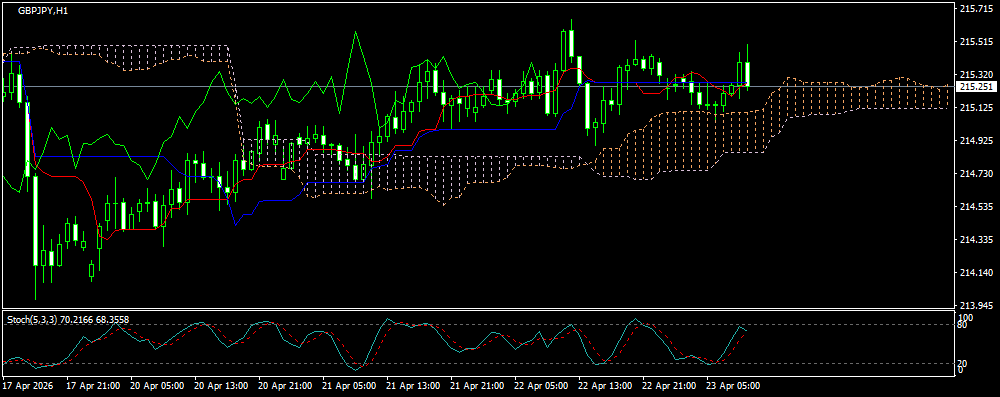Click the 23 Apr 05:00 time label
Screen dimensions: 1000x397
[x=733, y=386]
